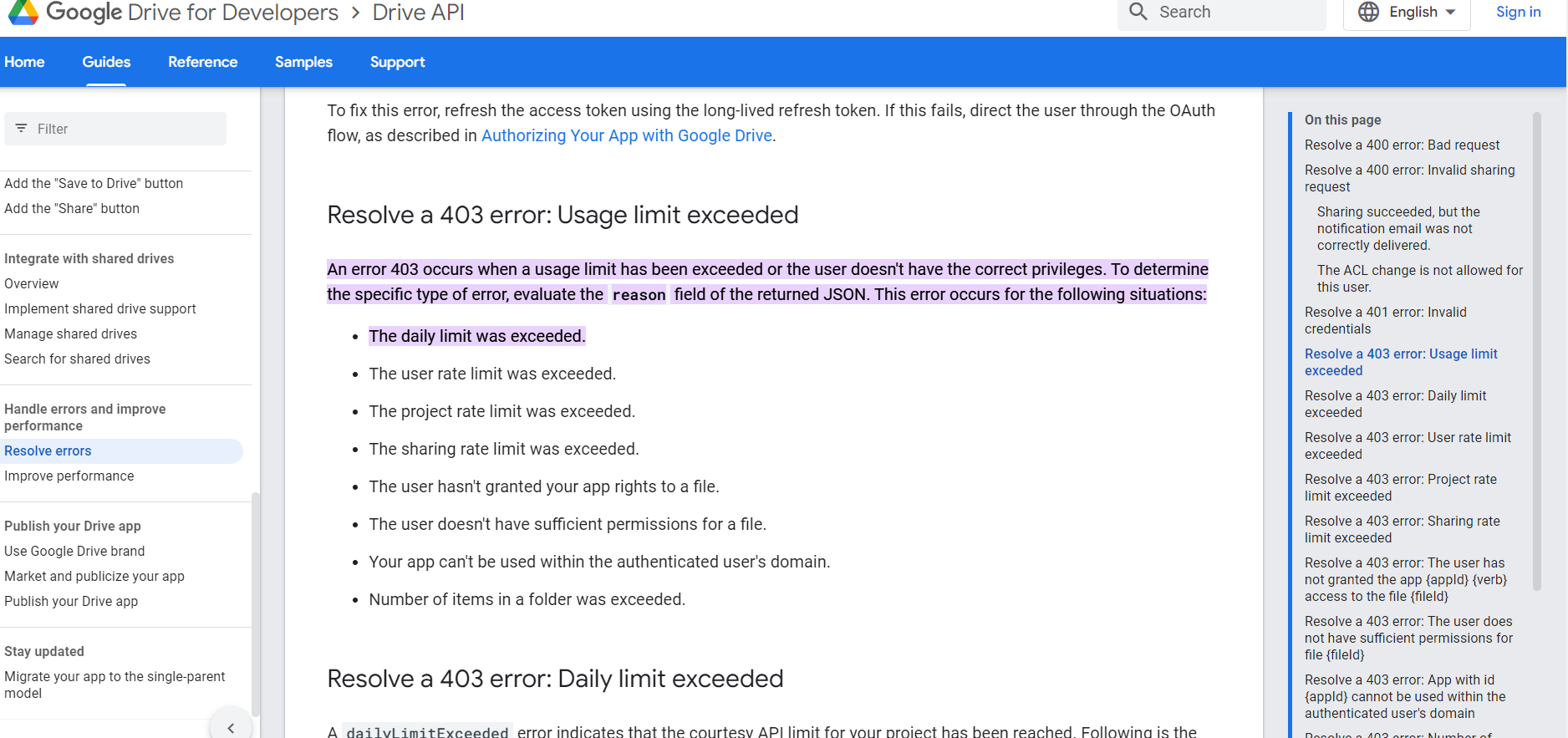Click "The daily limit was exceeded." bullet
This screenshot has width=1568, height=738.
477,336
